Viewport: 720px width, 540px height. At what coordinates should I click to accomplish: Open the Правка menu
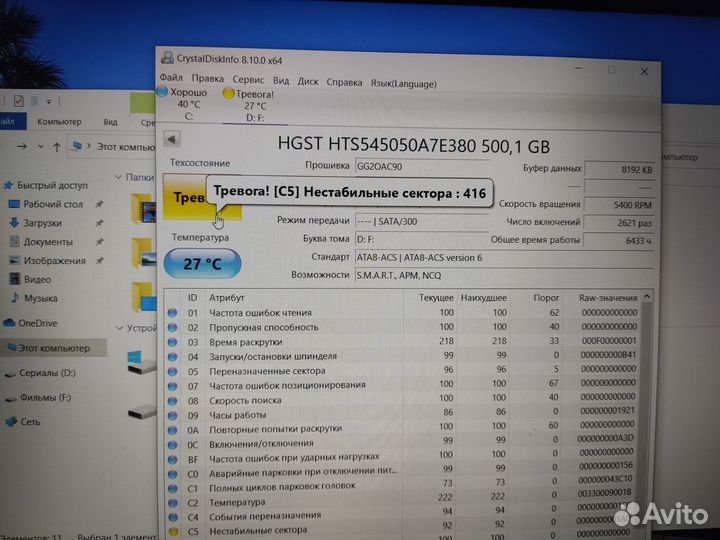(x=208, y=79)
